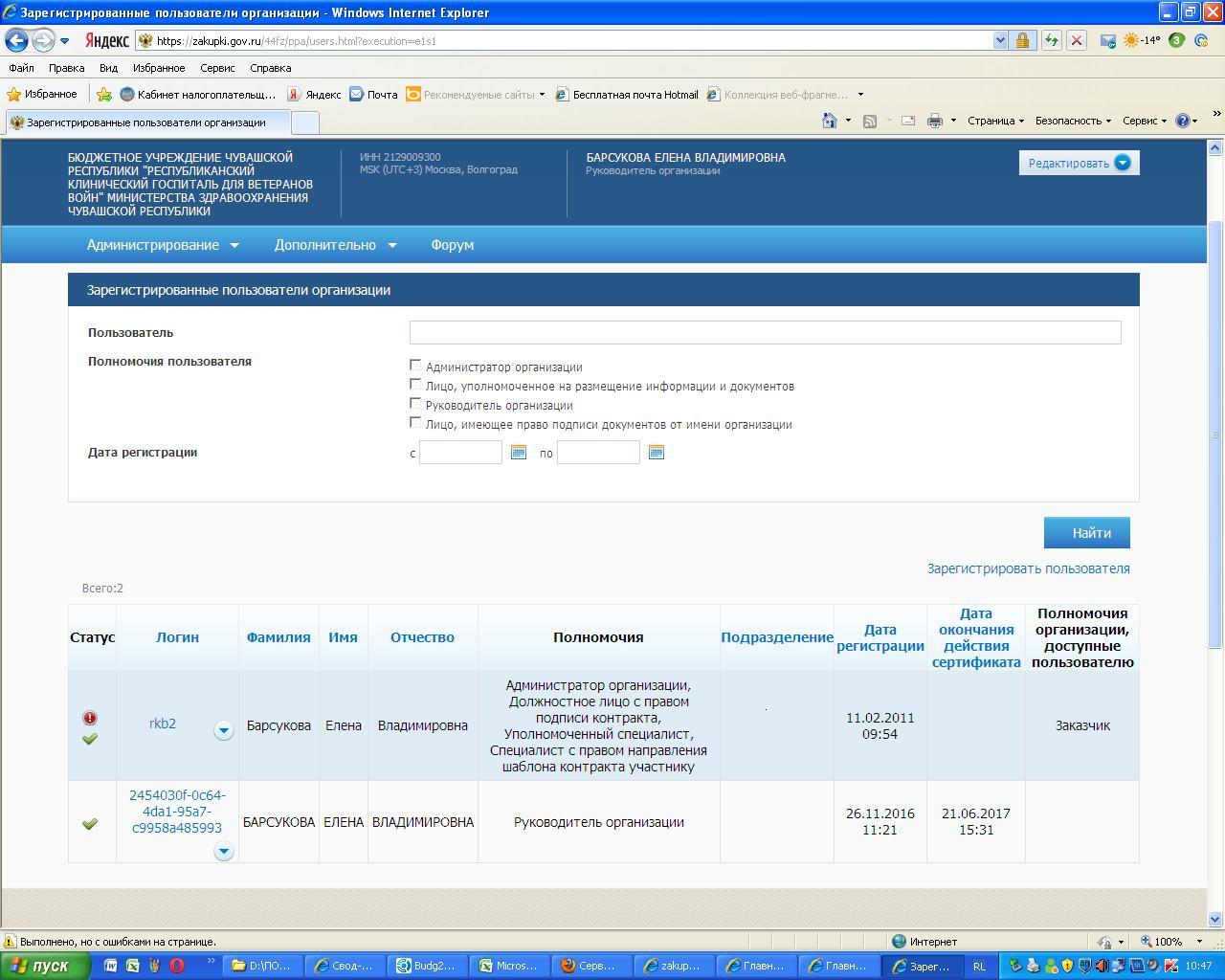Click the print icon in command bar

[x=935, y=121]
